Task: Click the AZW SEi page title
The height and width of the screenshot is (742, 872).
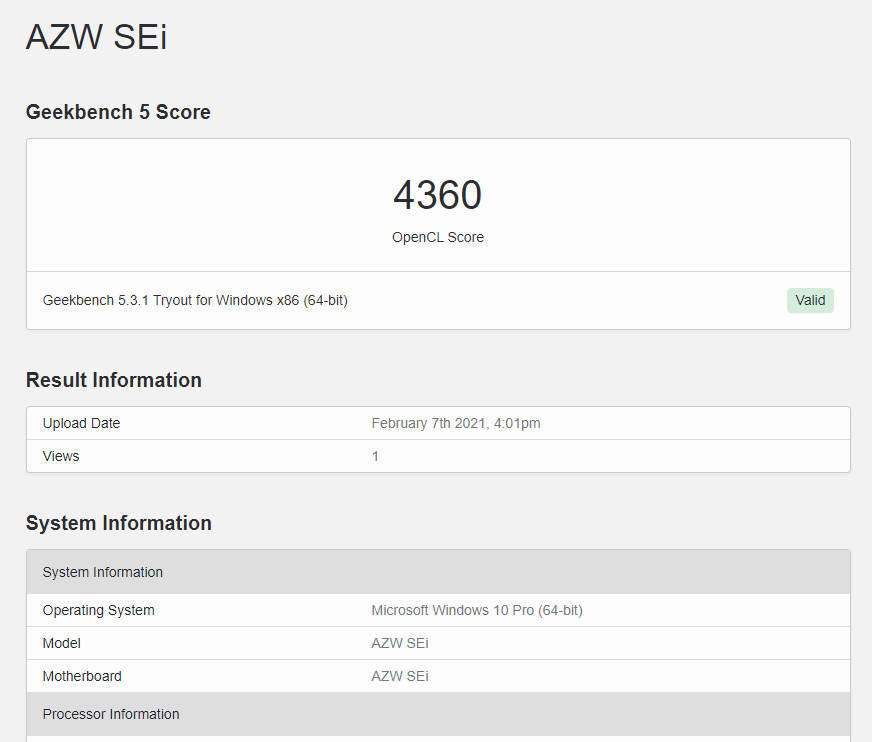Action: pos(96,37)
